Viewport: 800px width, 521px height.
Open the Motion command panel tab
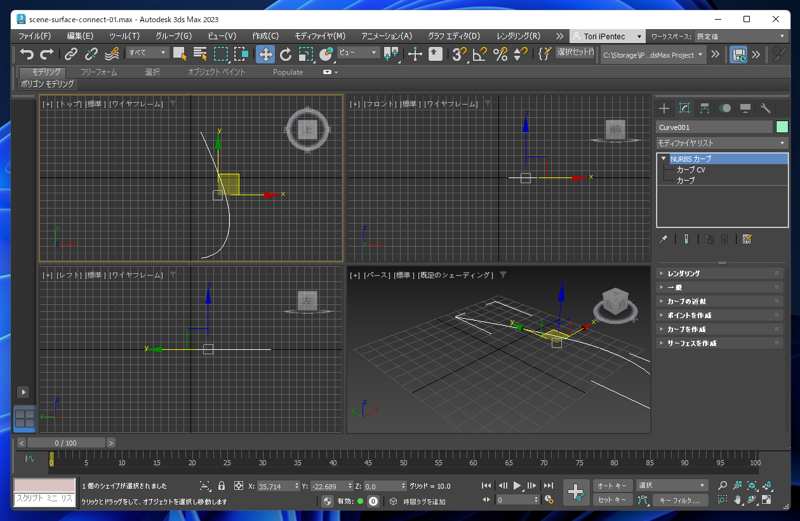tap(725, 108)
